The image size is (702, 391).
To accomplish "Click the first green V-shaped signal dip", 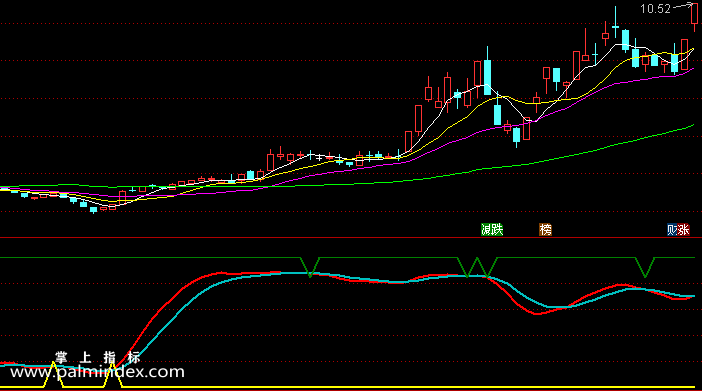I will (x=310, y=267).
